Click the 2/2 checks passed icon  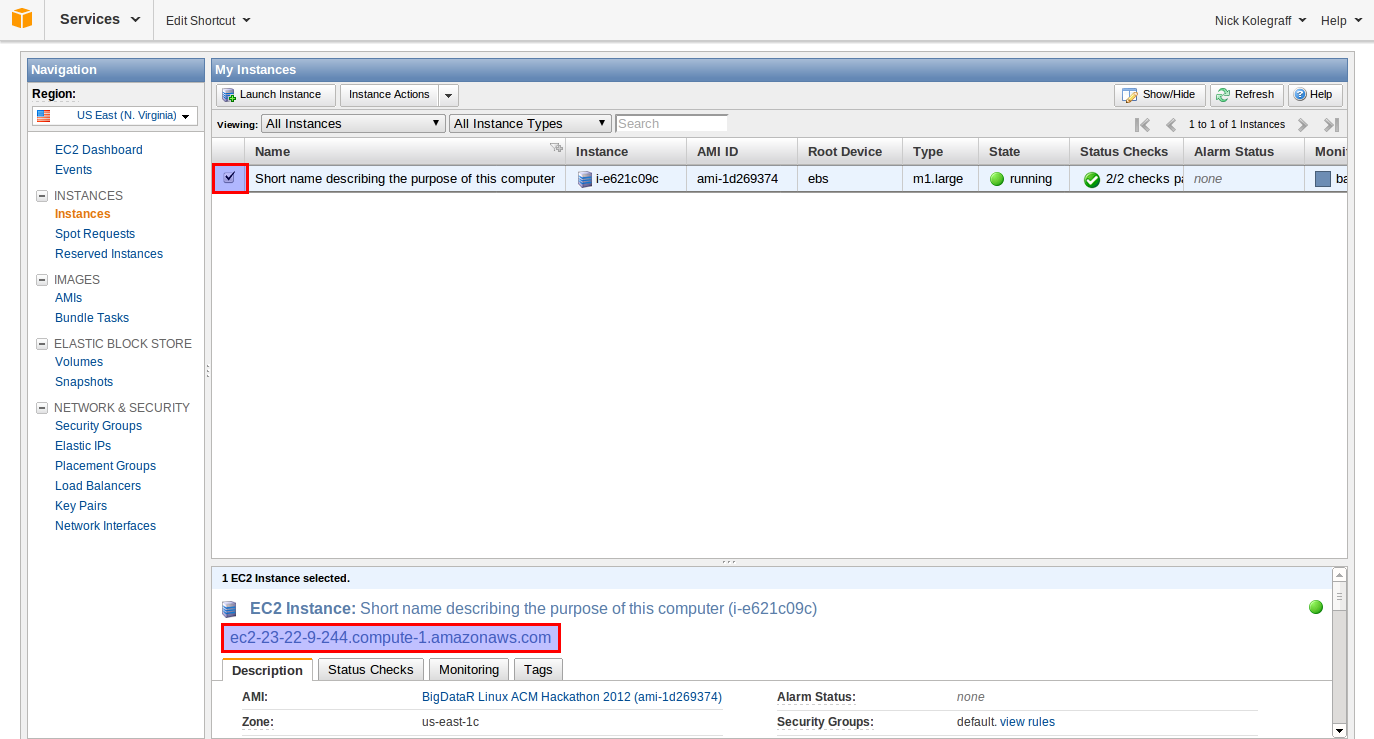point(1092,180)
